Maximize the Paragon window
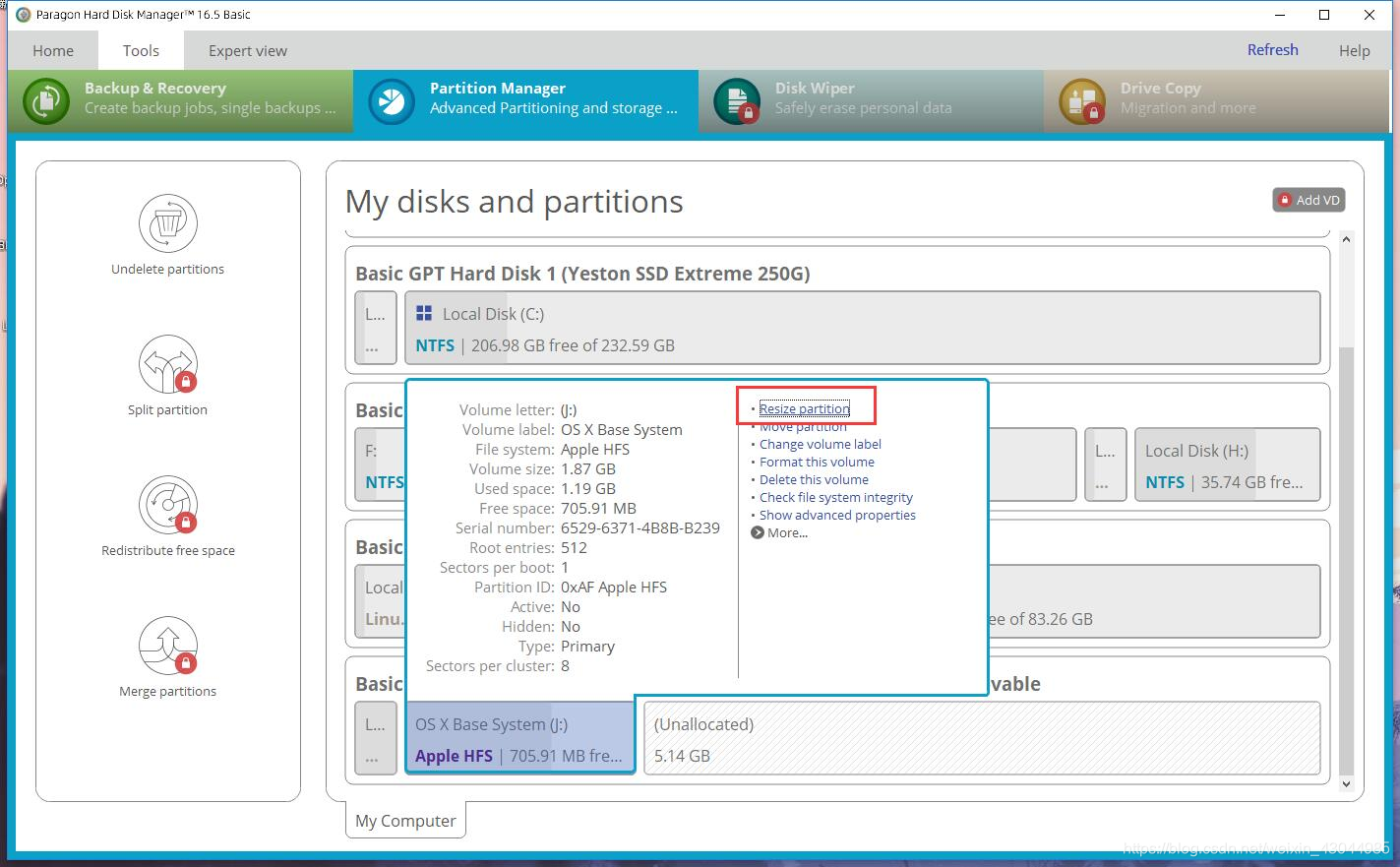1400x867 pixels. [1324, 15]
